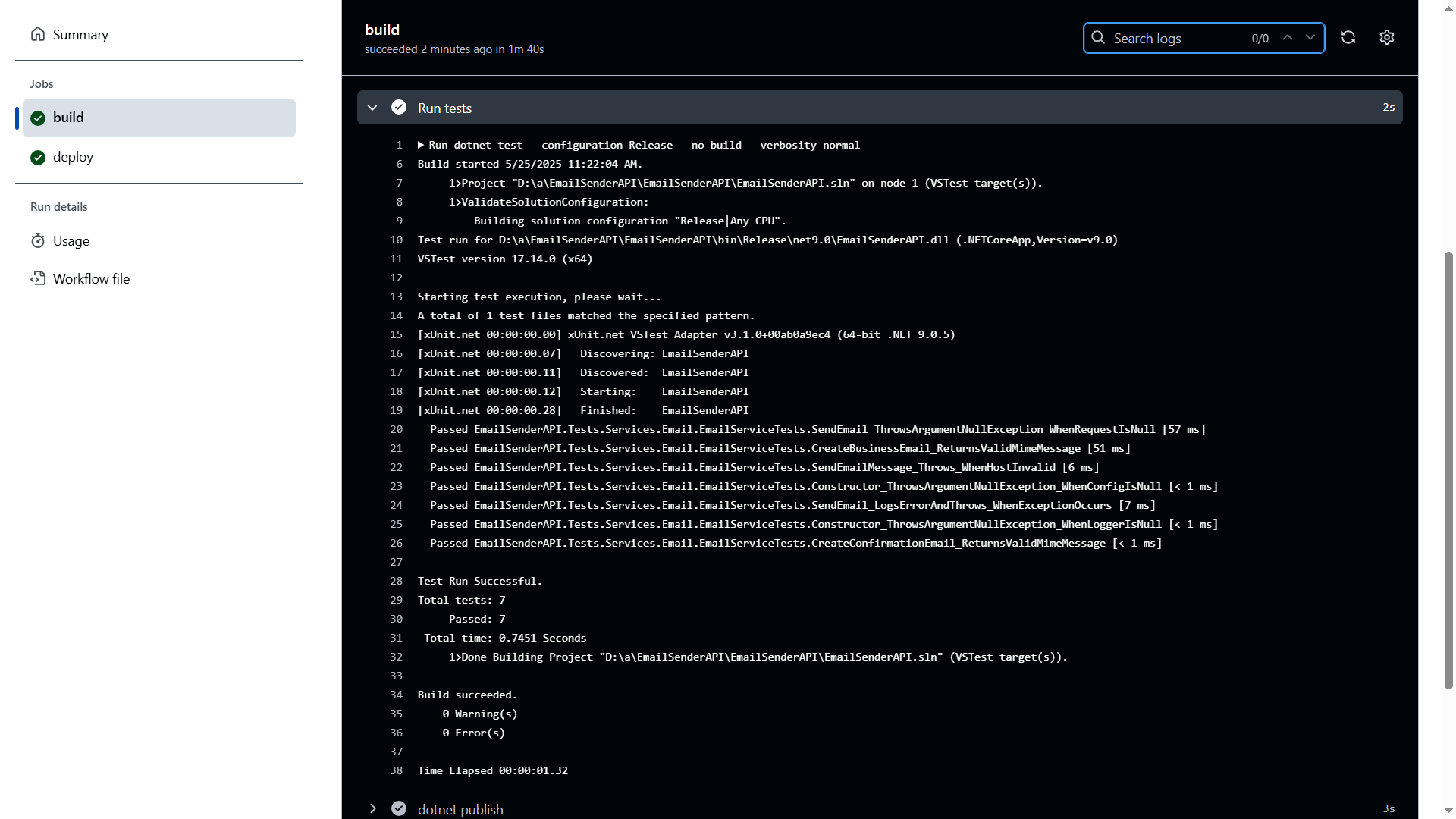Open the Usage page
The width and height of the screenshot is (1456, 819).
tap(71, 241)
